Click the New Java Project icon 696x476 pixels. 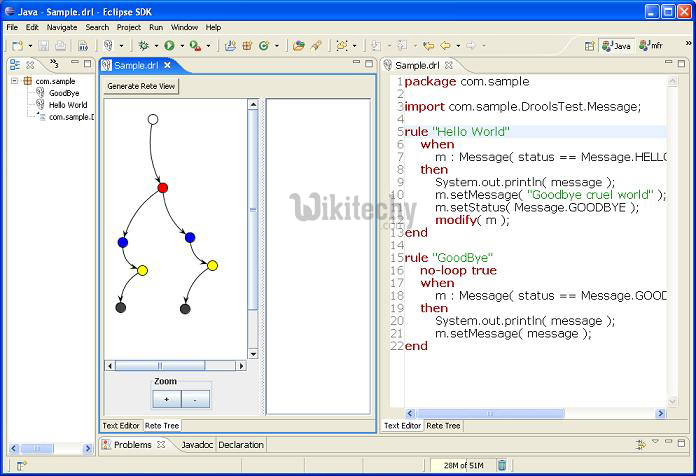point(230,45)
